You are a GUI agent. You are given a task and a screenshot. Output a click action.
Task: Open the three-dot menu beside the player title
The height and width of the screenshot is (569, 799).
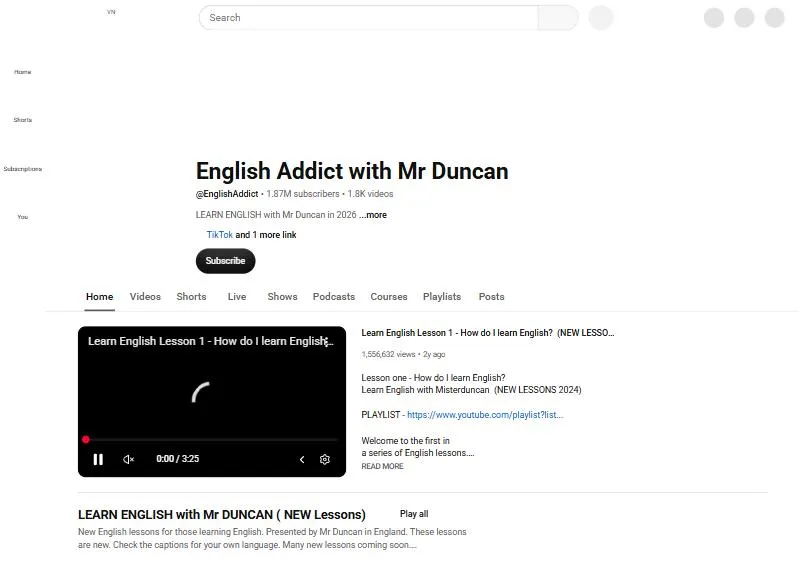coord(328,341)
